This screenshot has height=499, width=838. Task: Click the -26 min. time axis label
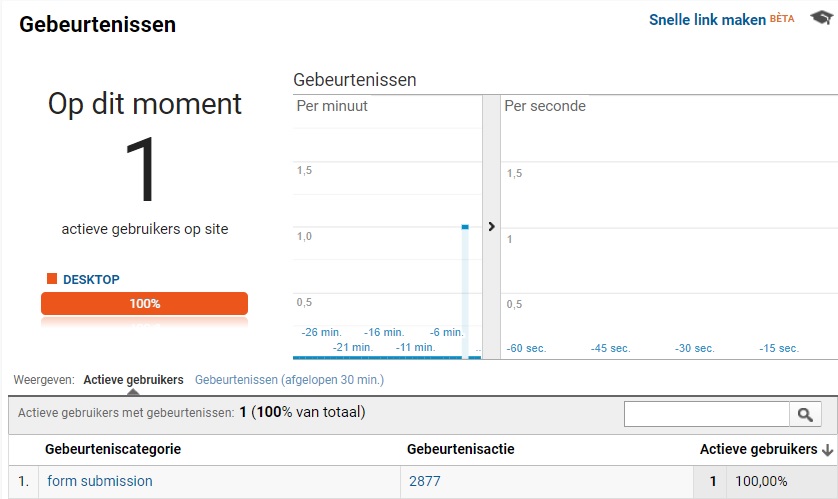click(321, 332)
